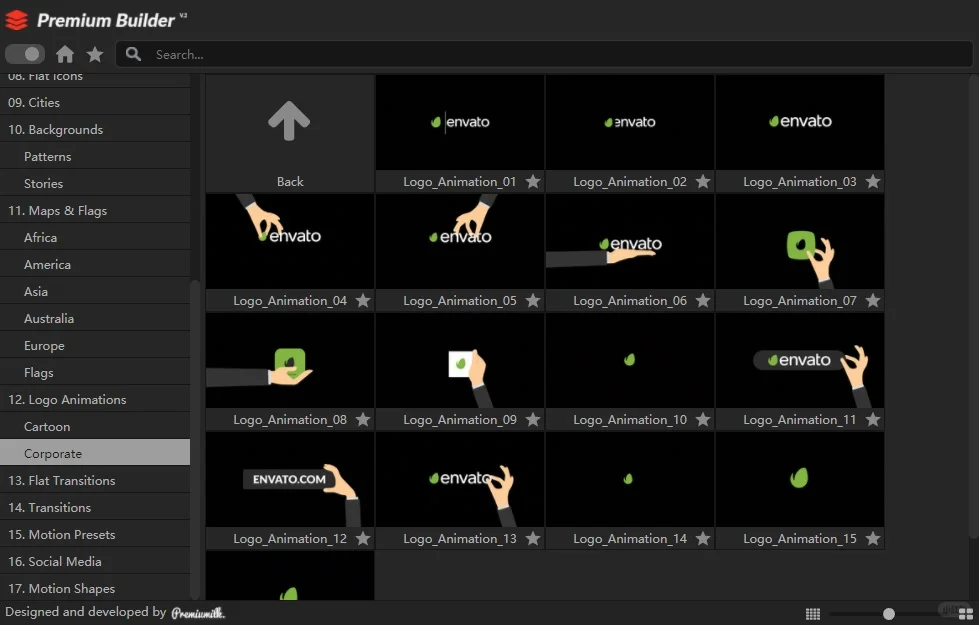The width and height of the screenshot is (979, 625).
Task: Favorite Logo_Animation_11 with its star
Action: pyautogui.click(x=873, y=420)
